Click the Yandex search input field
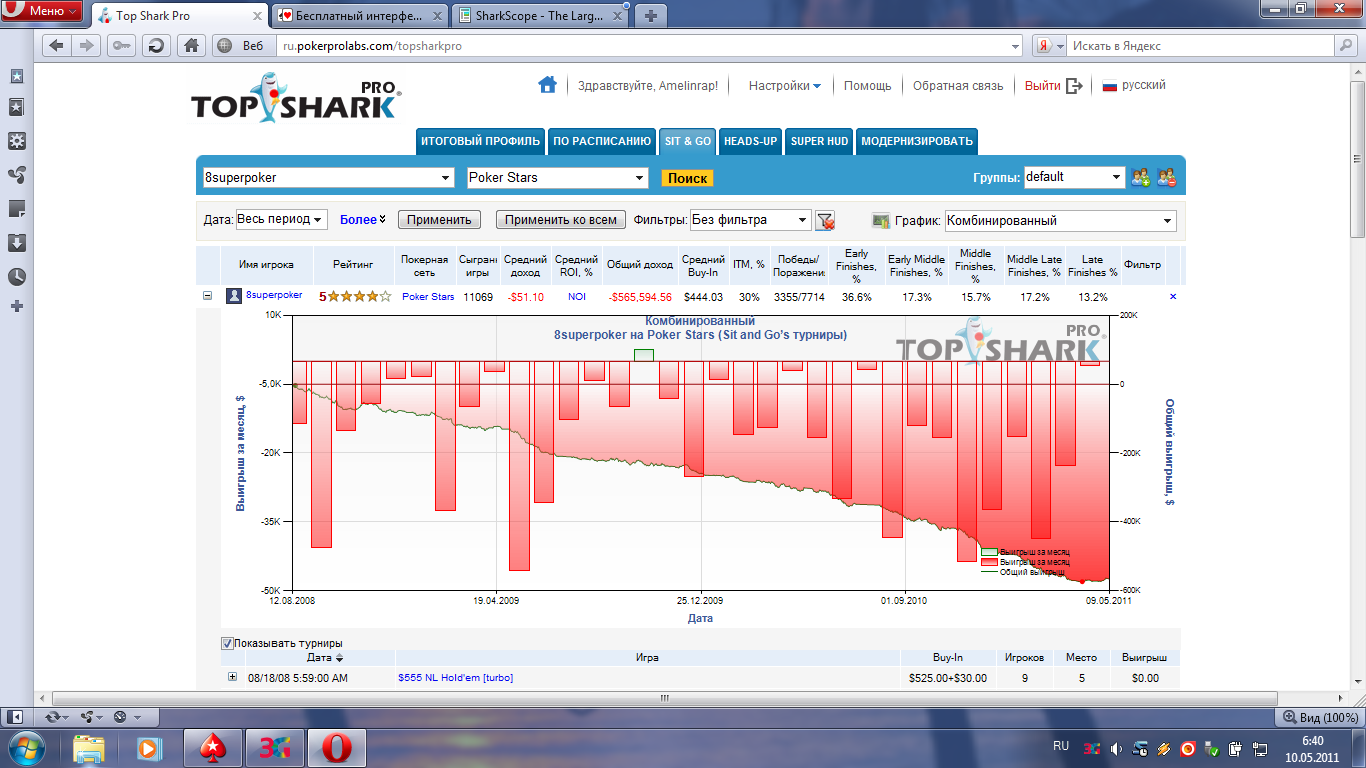Image resolution: width=1366 pixels, height=768 pixels. tap(1200, 46)
